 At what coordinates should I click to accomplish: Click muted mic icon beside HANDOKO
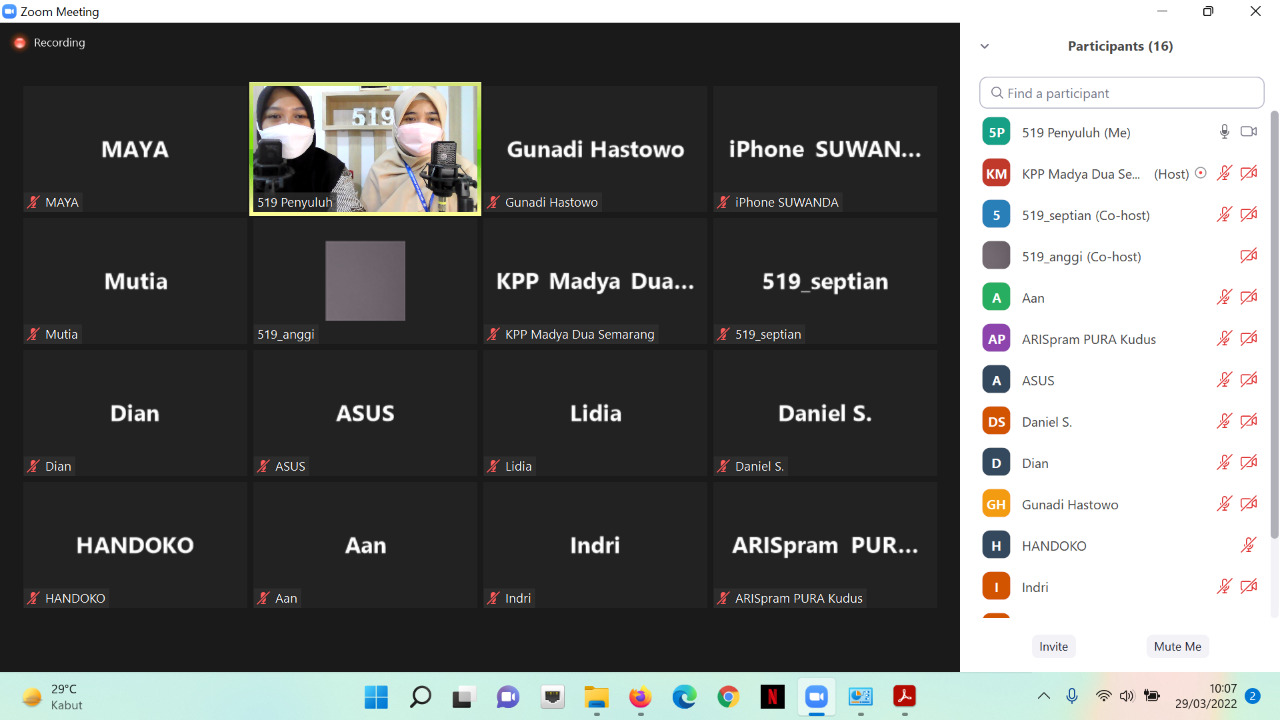coord(1248,546)
